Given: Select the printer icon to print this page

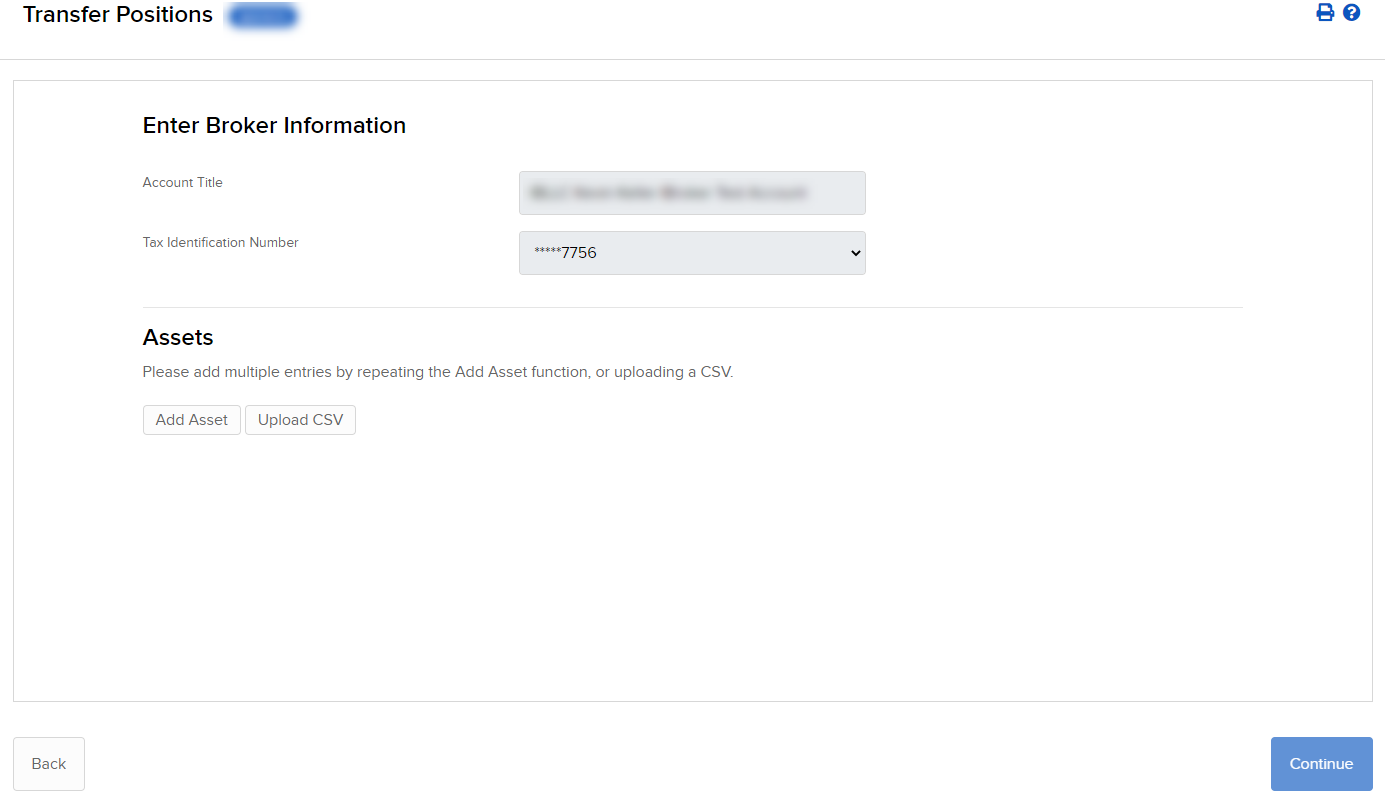Looking at the screenshot, I should coord(1325,12).
